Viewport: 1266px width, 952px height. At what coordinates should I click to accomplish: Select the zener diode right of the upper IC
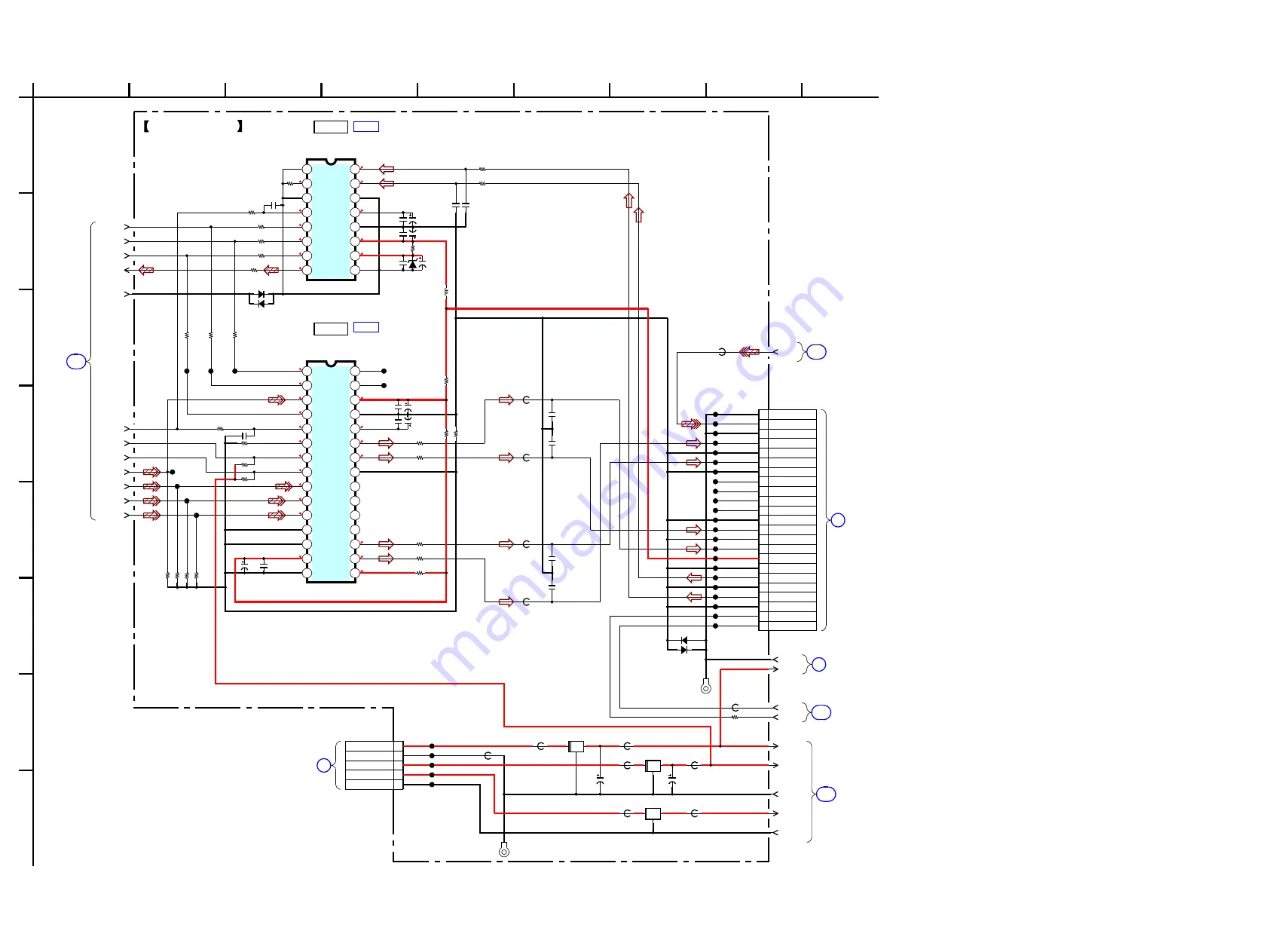click(412, 265)
